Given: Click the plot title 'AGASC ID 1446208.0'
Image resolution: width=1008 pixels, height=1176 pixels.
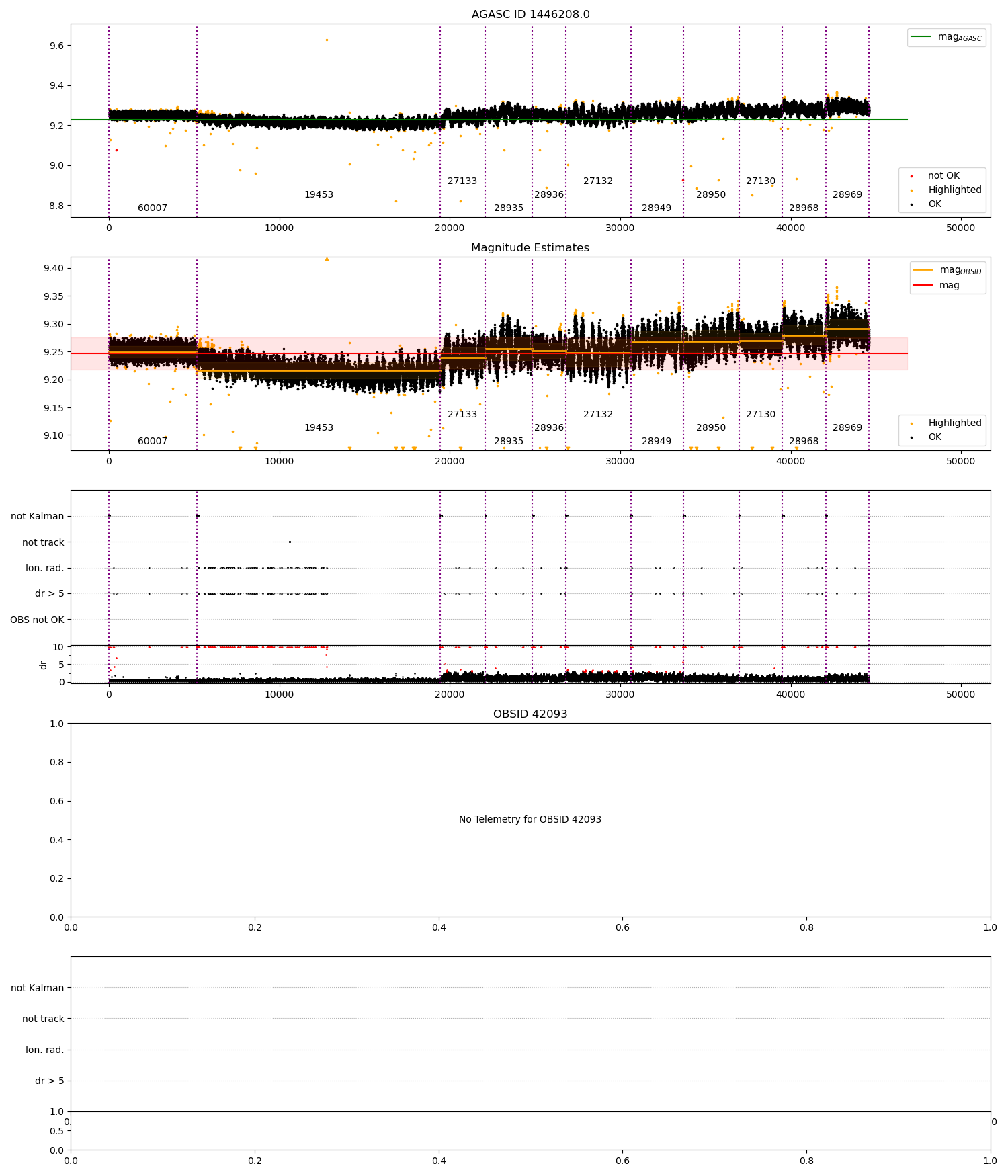Looking at the screenshot, I should pyautogui.click(x=530, y=14).
